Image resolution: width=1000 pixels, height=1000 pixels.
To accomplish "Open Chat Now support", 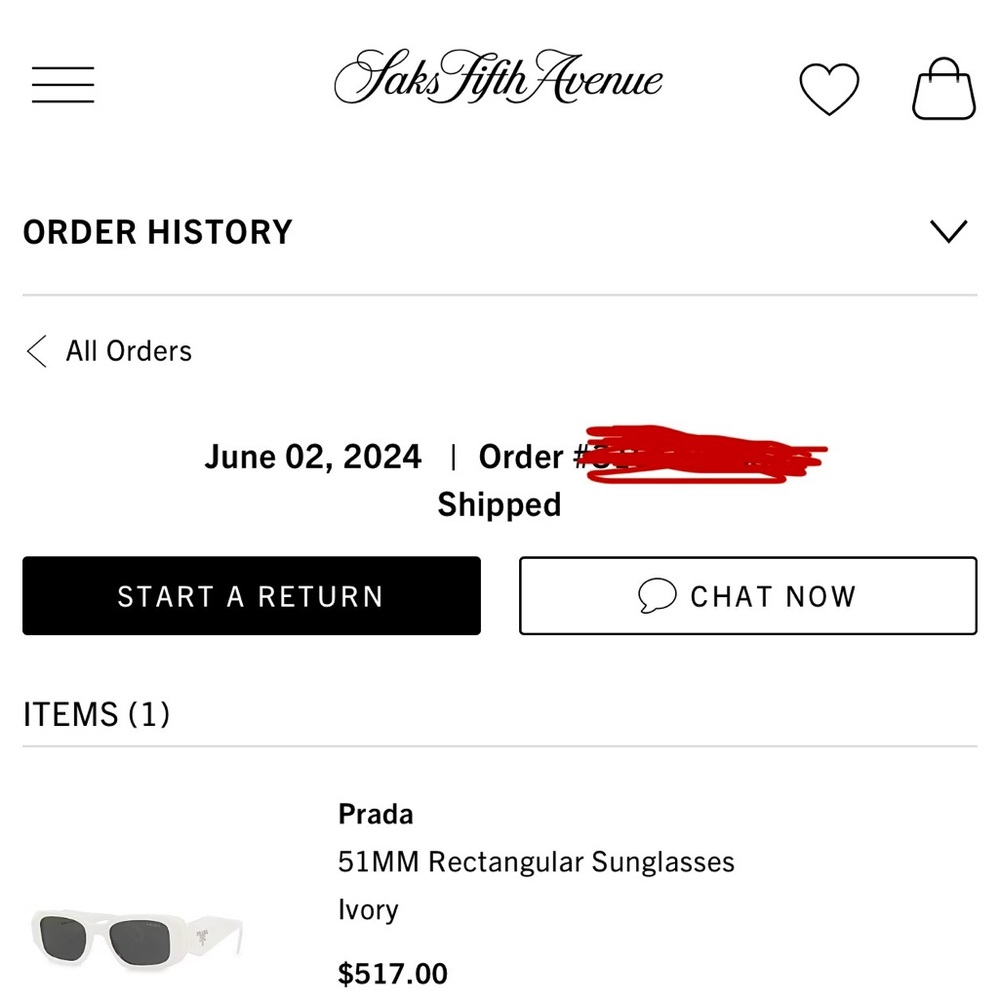I will point(746,596).
